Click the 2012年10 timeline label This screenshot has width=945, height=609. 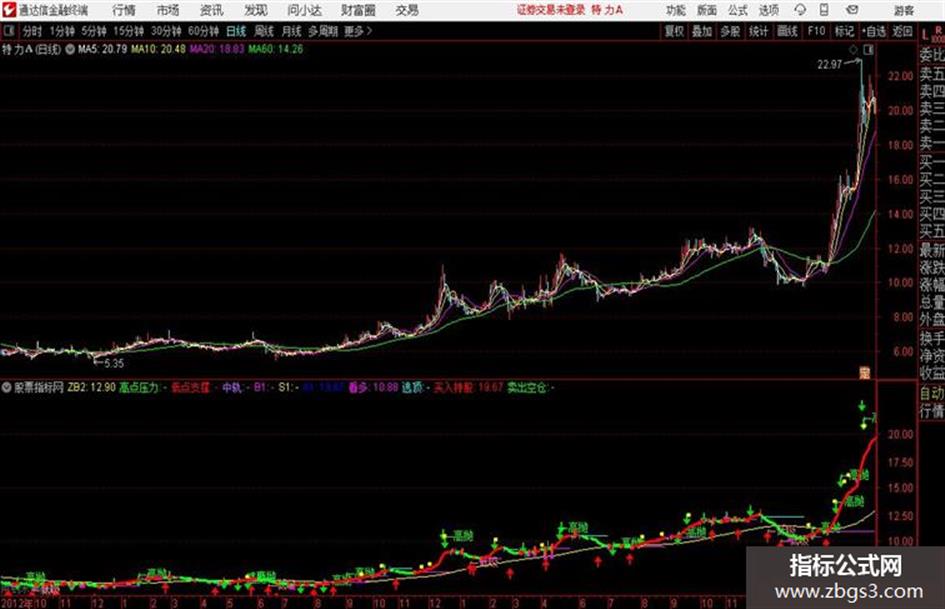tap(24, 603)
